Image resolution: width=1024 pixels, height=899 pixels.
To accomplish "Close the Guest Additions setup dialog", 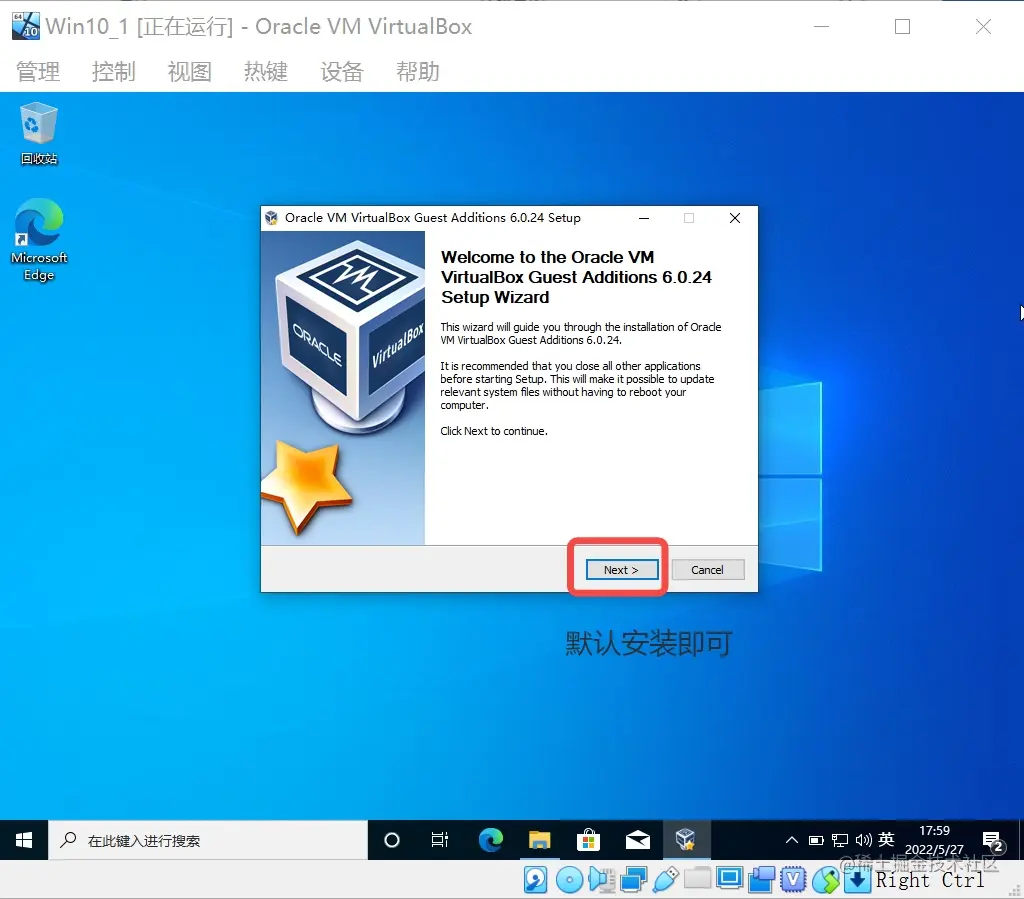I will tap(735, 218).
